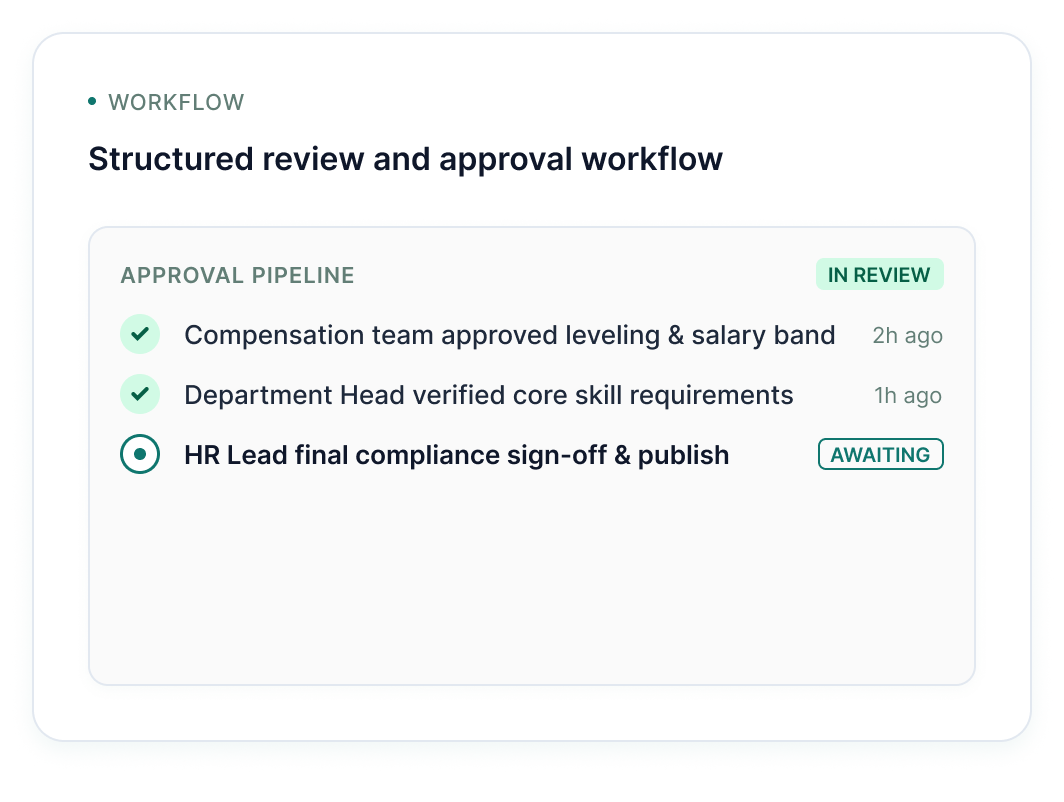Click the WORKFLOW label
This screenshot has height=802, width=1064.
click(176, 102)
